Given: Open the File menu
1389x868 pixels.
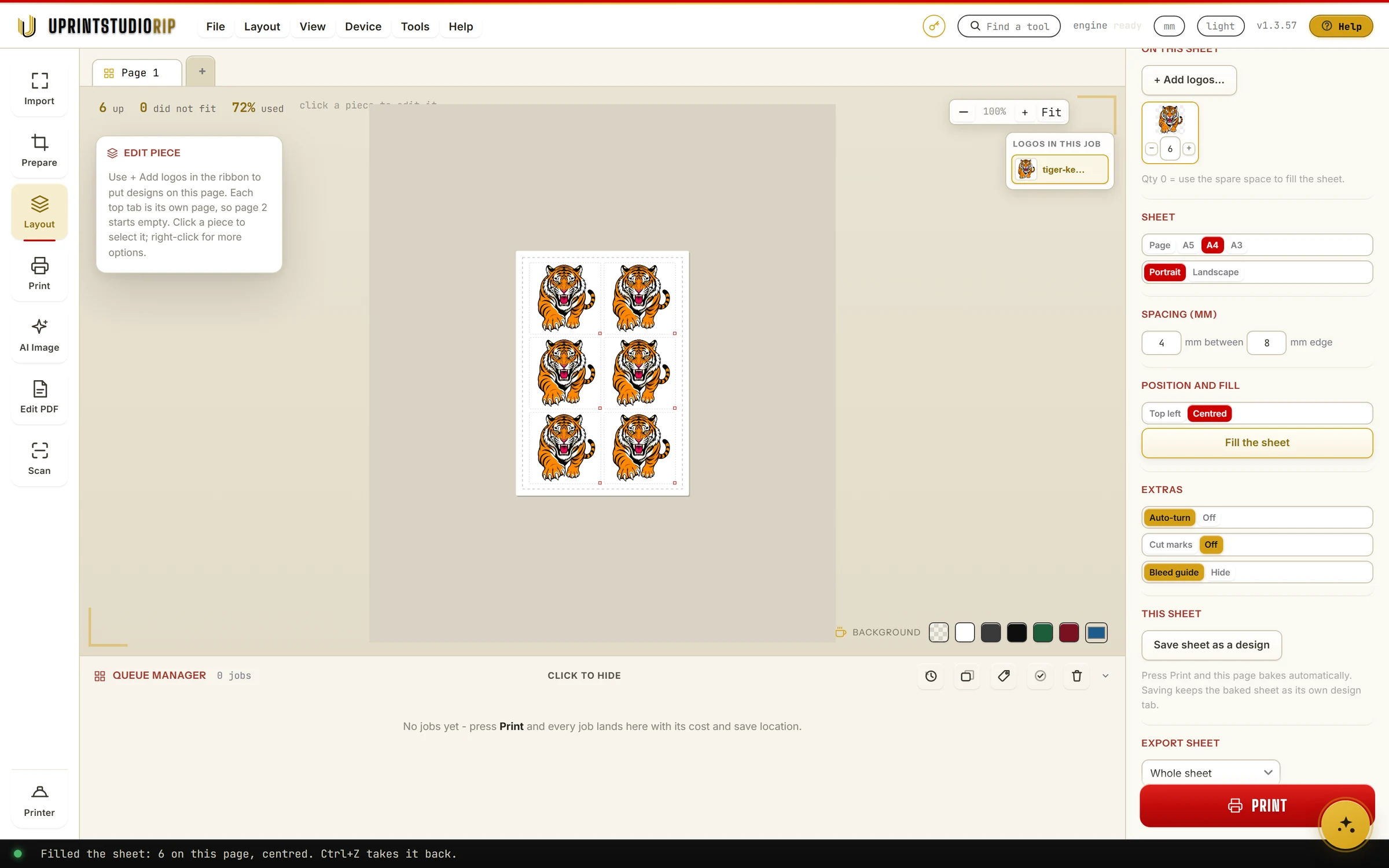Looking at the screenshot, I should click(215, 27).
